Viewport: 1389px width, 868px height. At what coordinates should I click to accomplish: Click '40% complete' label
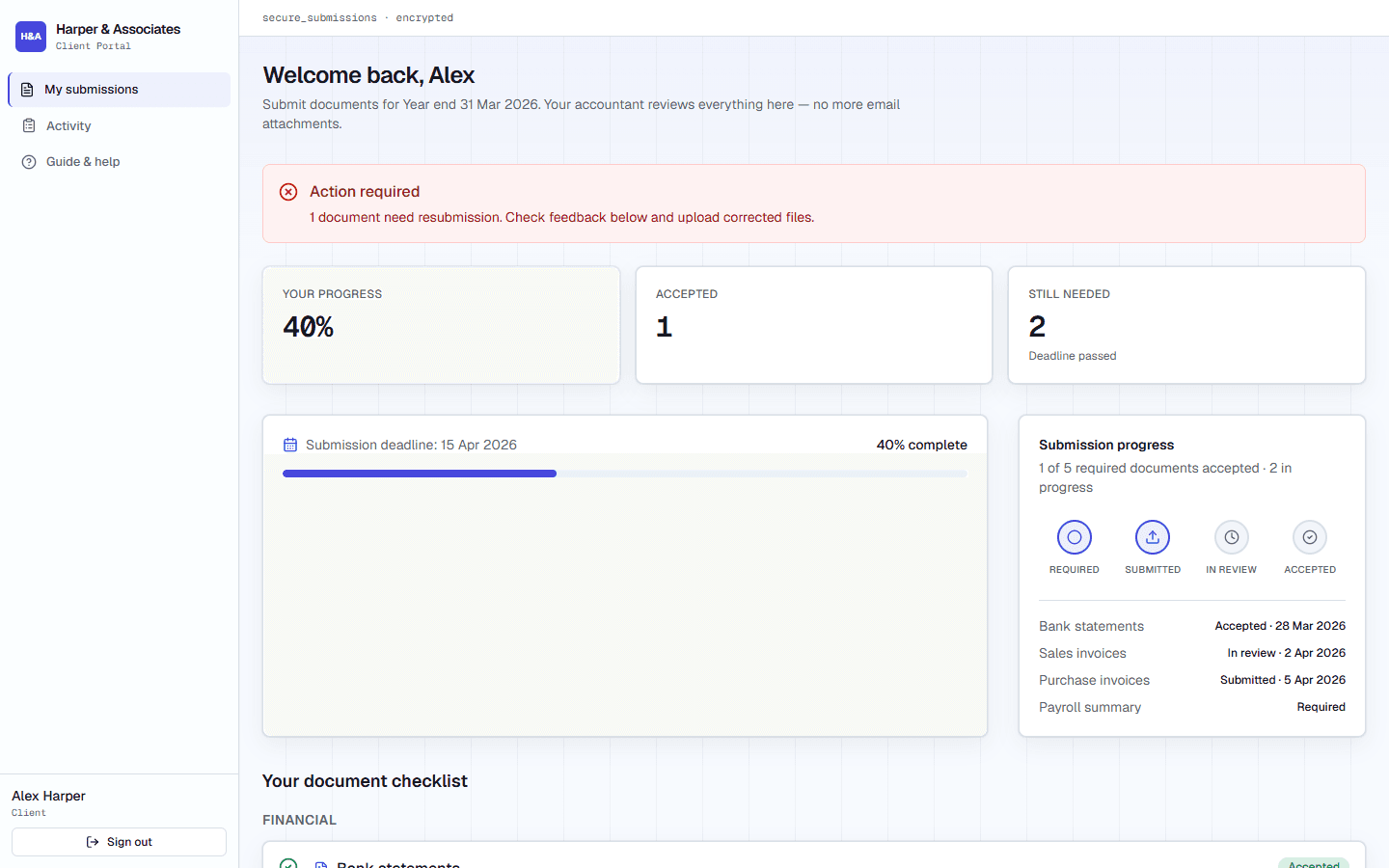(x=922, y=445)
